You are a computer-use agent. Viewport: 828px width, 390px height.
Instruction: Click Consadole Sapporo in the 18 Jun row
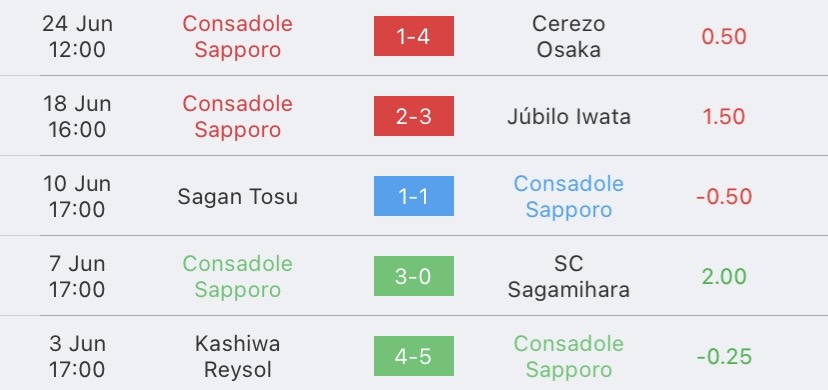coord(238,117)
